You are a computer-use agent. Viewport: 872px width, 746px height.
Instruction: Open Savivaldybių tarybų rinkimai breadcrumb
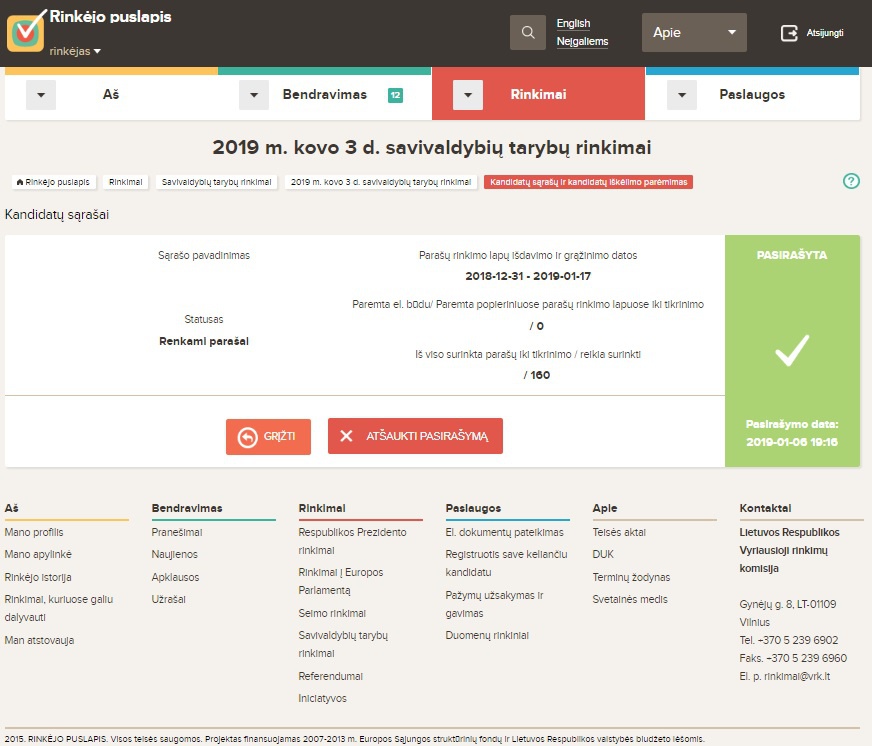pyautogui.click(x=216, y=182)
